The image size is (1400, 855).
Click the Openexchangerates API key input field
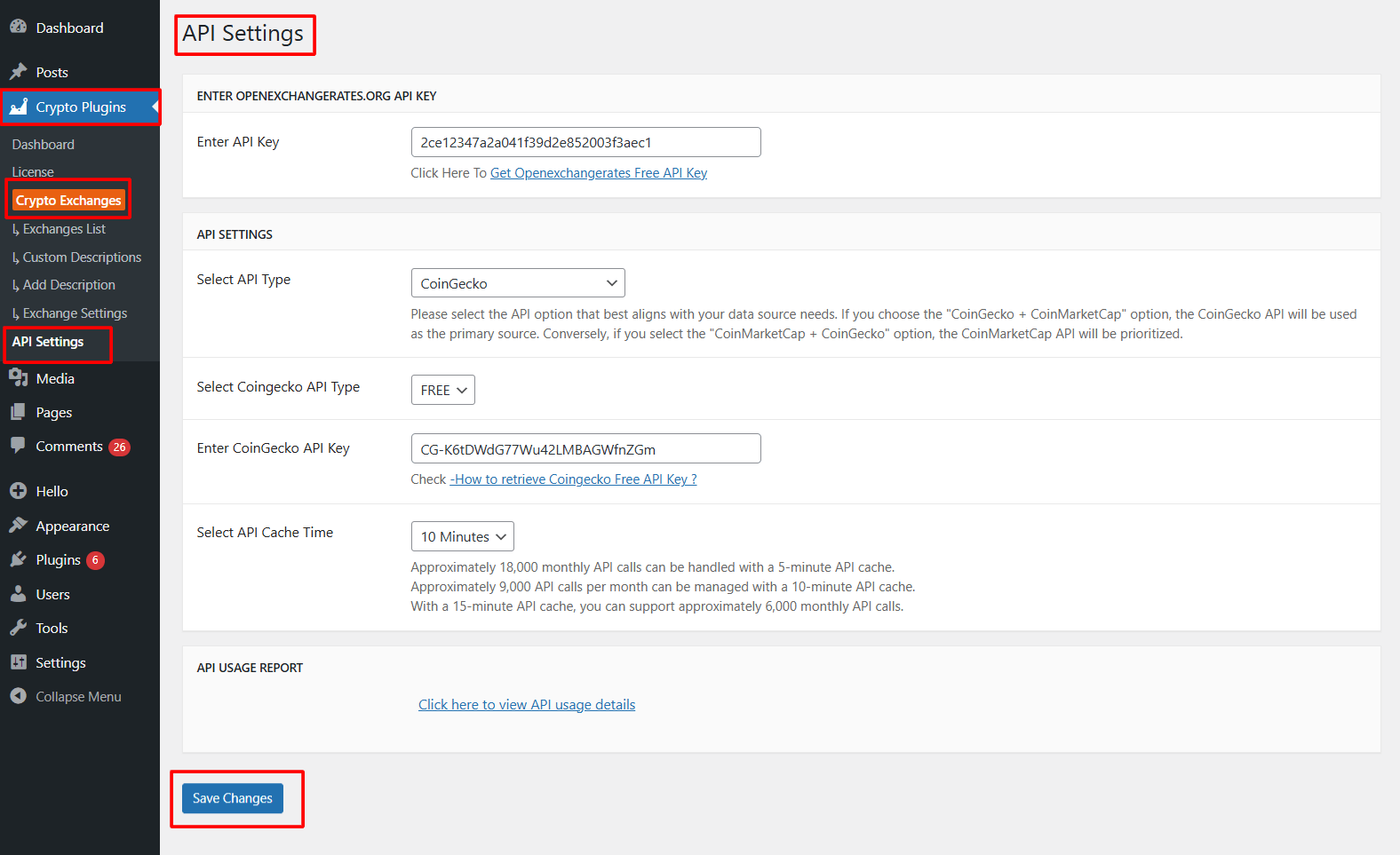tap(585, 142)
